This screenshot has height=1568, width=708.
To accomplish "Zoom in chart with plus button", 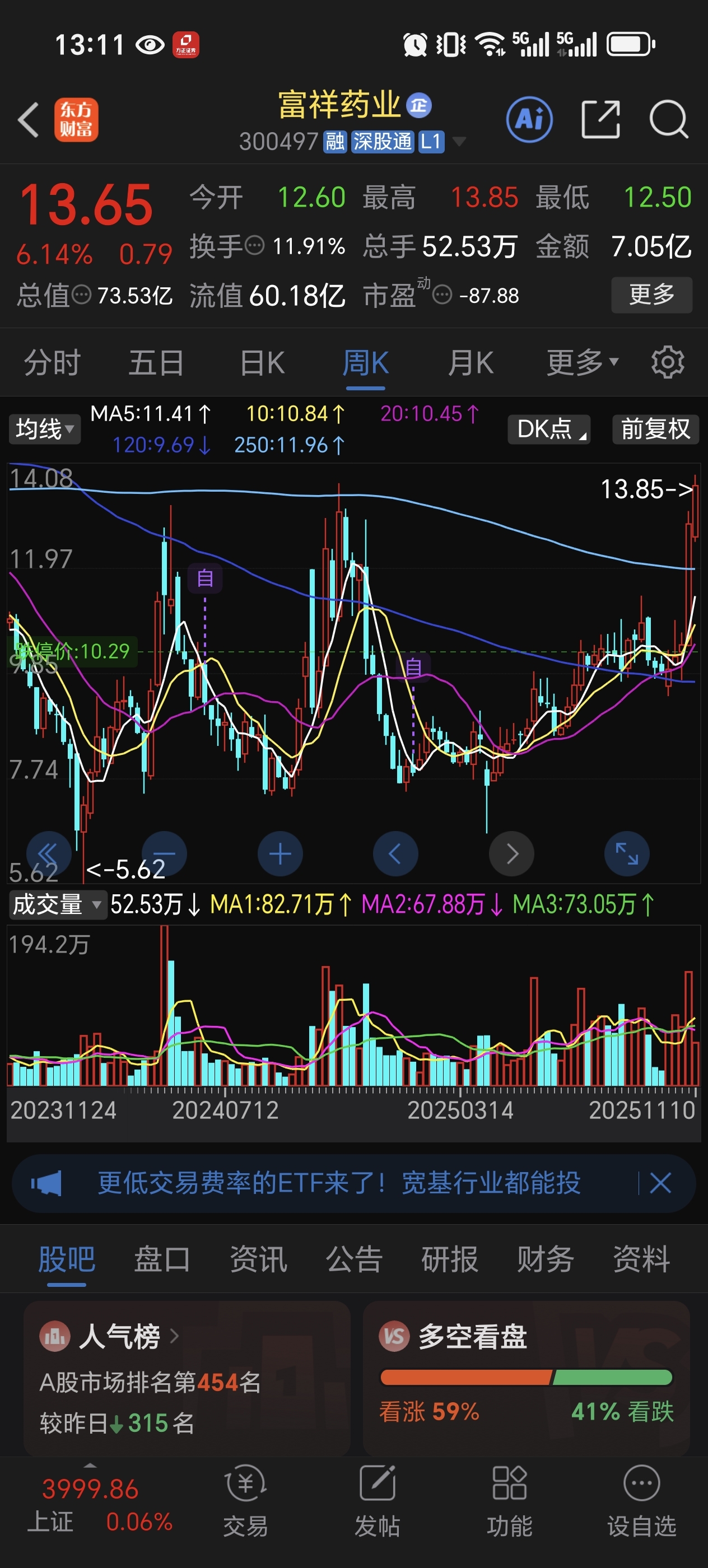I will click(280, 853).
